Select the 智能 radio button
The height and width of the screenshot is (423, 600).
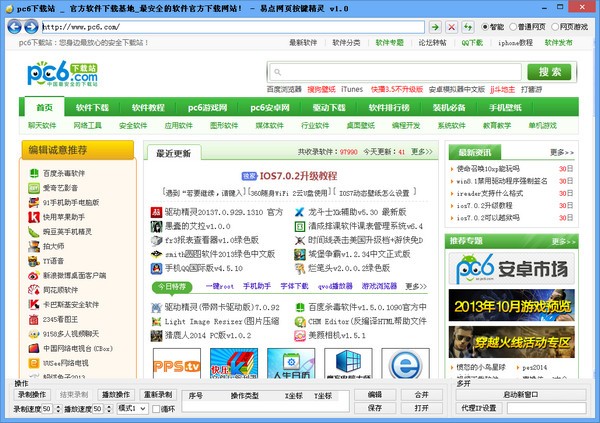click(x=486, y=27)
